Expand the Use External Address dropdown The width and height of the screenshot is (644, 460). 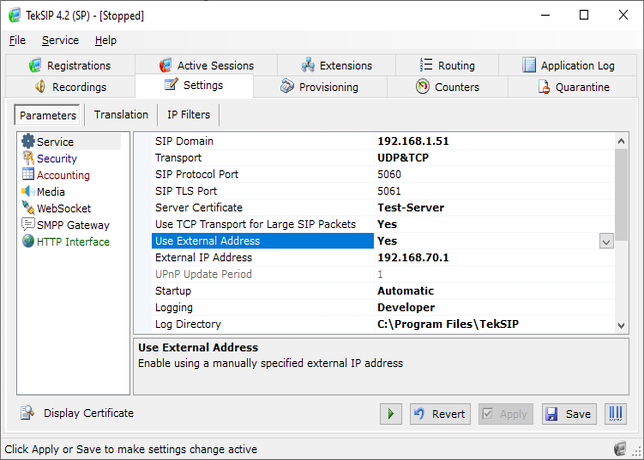click(606, 241)
